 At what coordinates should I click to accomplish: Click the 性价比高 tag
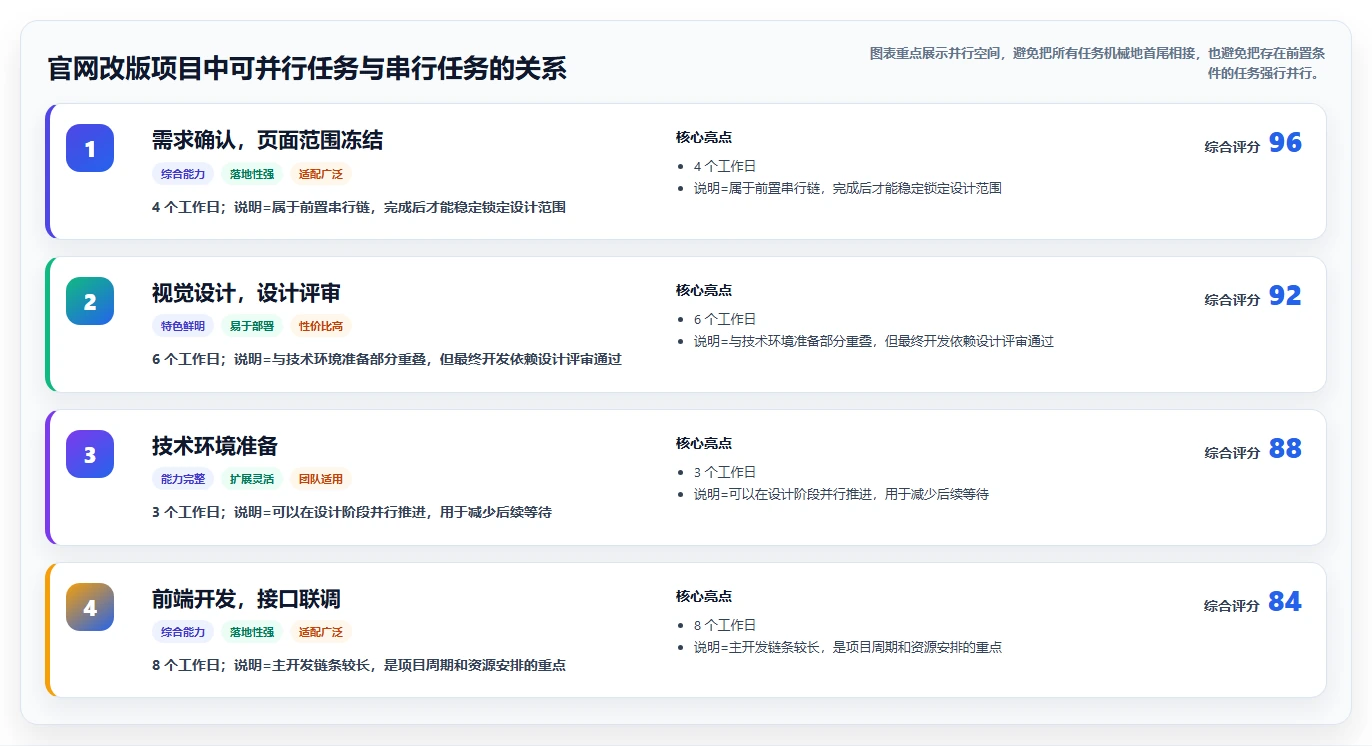[321, 326]
